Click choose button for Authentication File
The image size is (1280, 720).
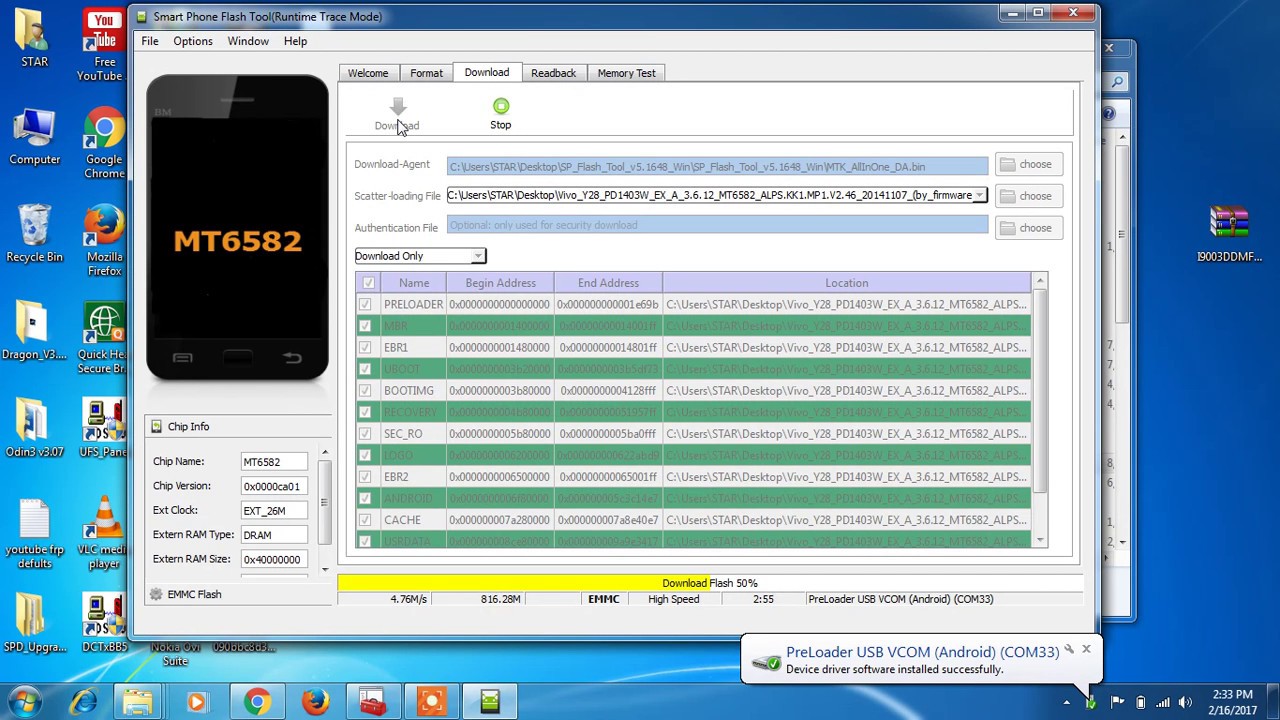coord(1027,228)
